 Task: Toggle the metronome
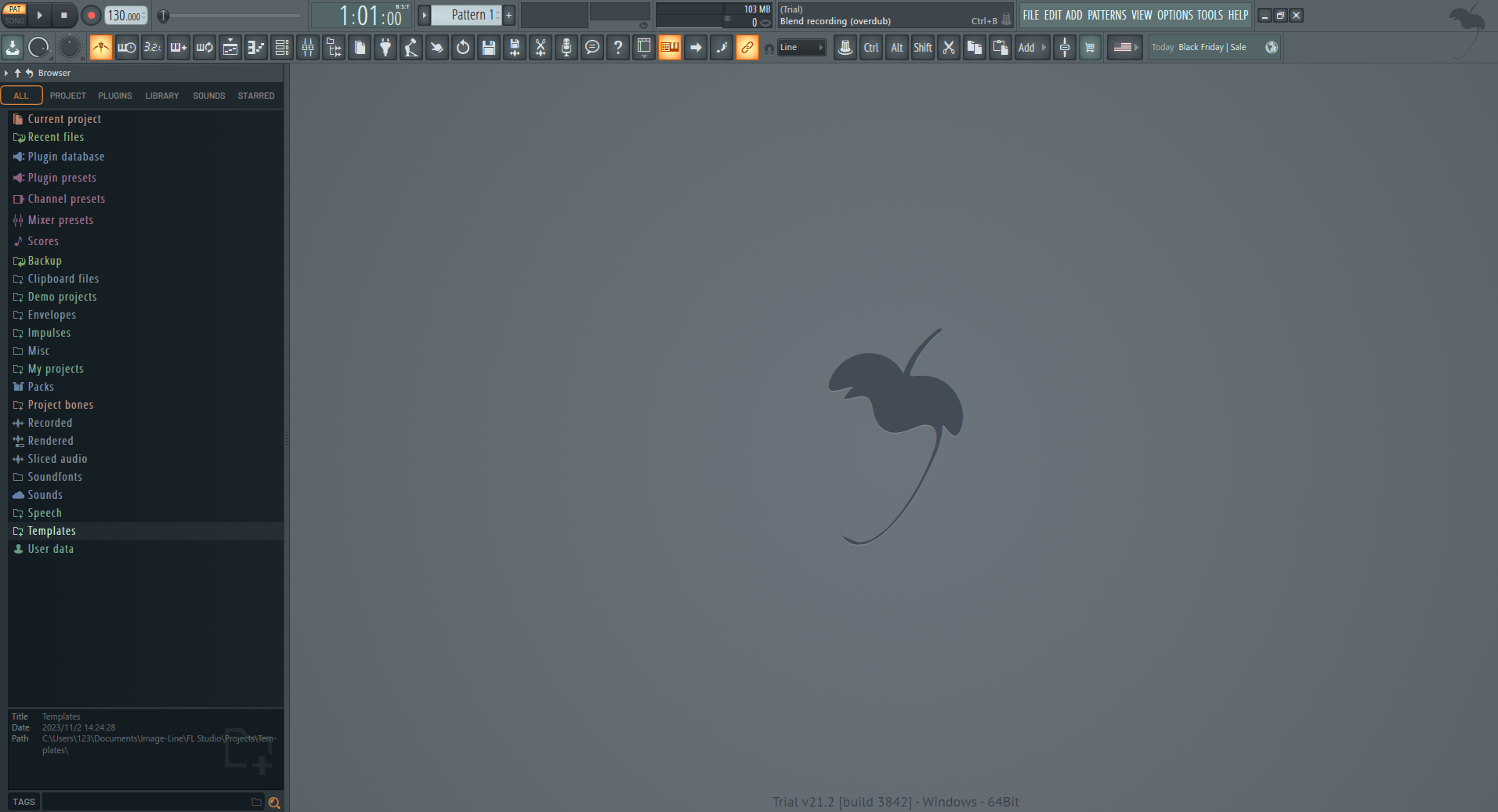pyautogui.click(x=101, y=48)
